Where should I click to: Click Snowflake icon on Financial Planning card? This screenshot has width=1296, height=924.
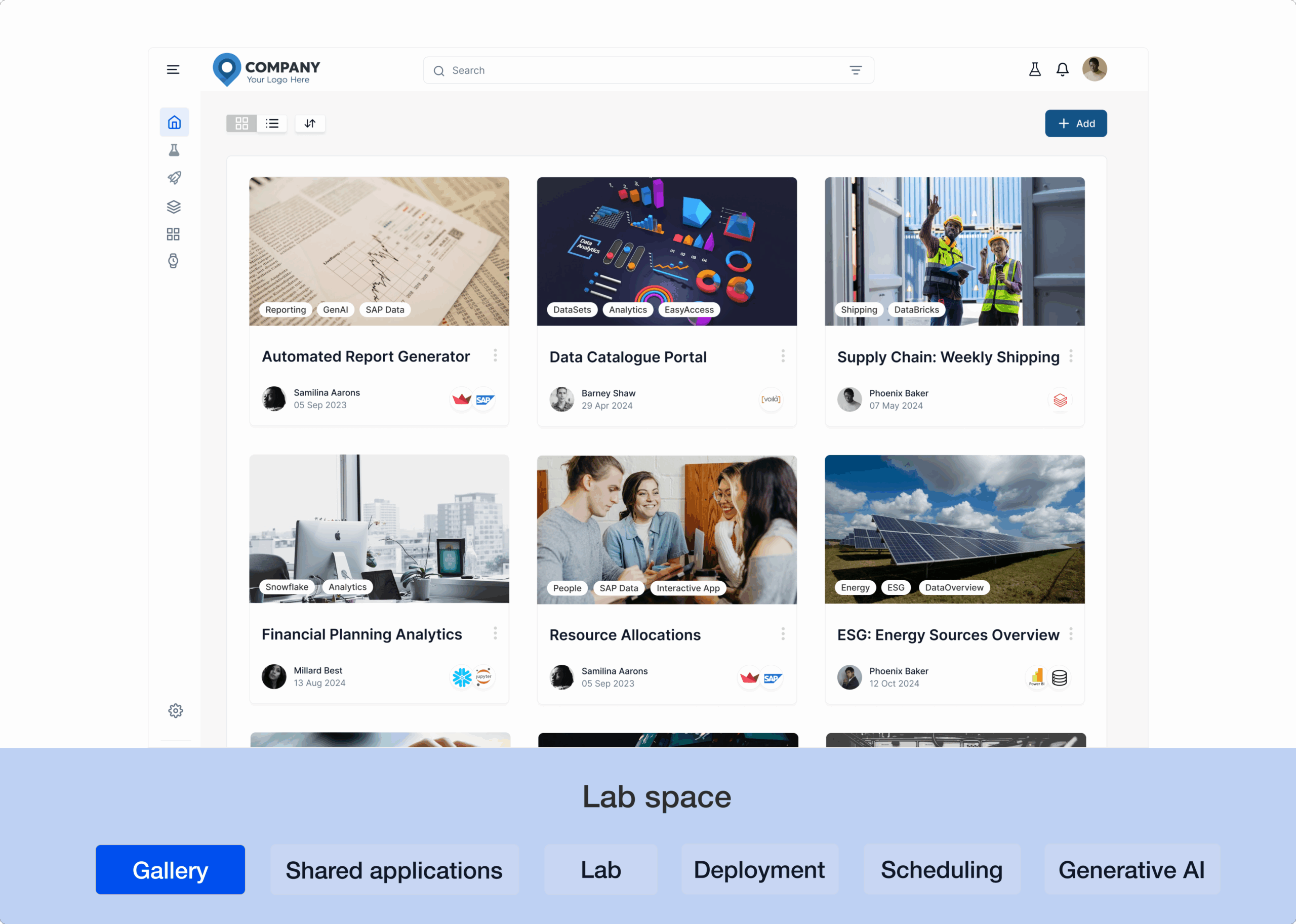pos(461,677)
